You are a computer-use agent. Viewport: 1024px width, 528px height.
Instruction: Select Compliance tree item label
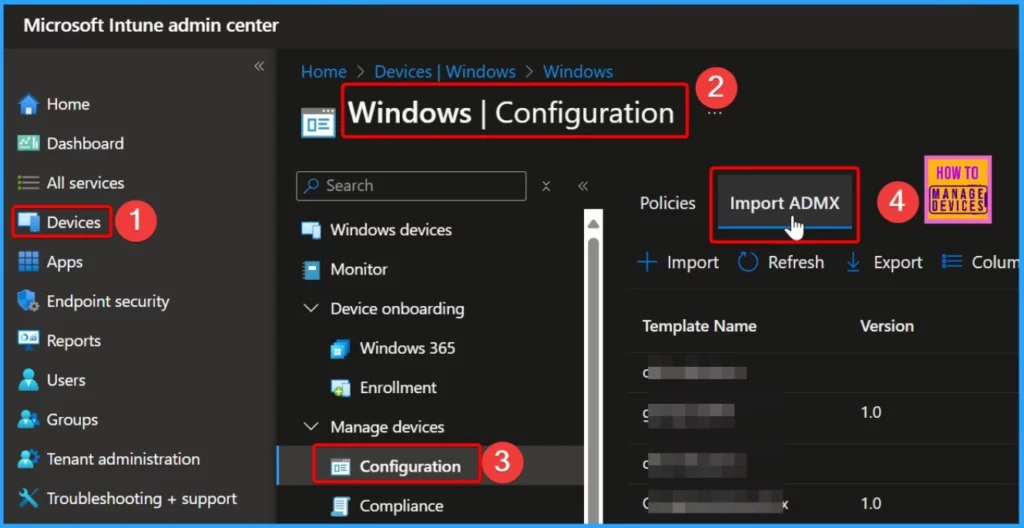click(401, 506)
